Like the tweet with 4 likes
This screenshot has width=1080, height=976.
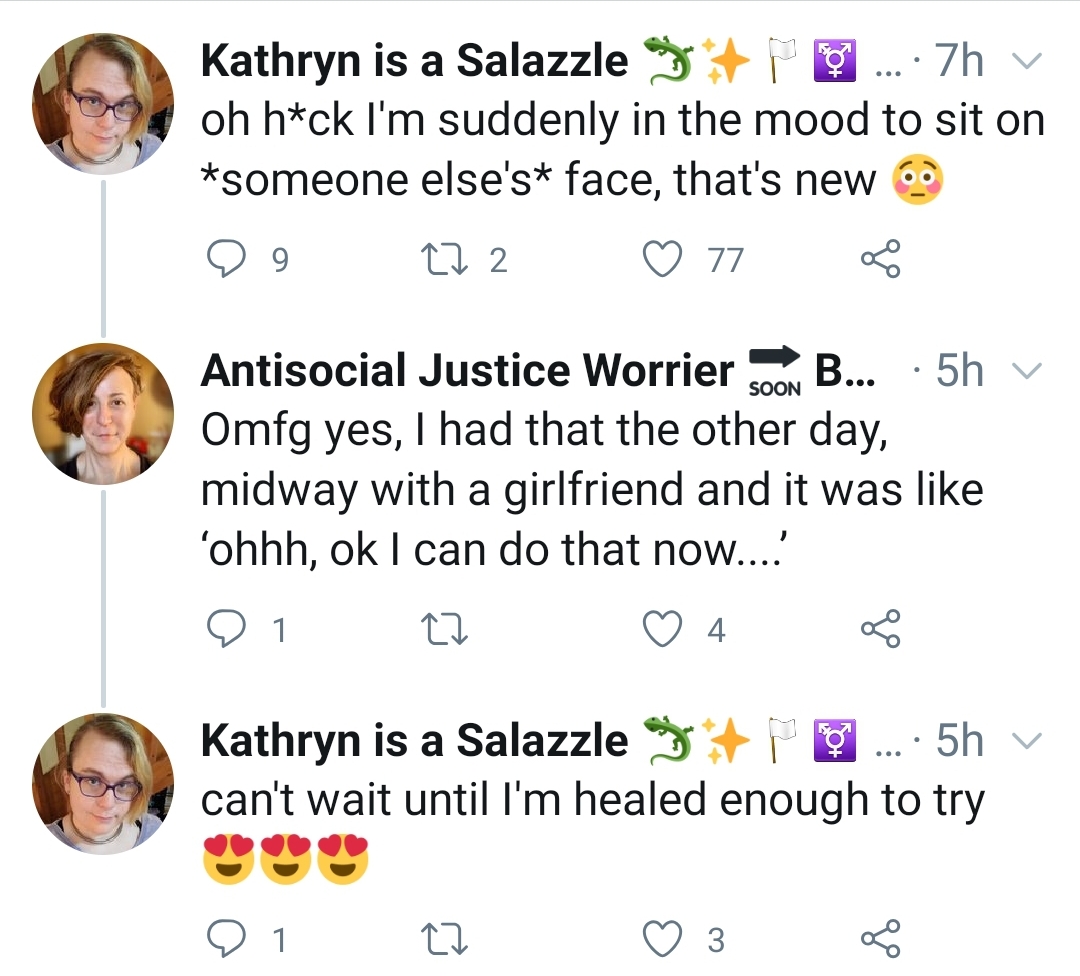tap(663, 630)
